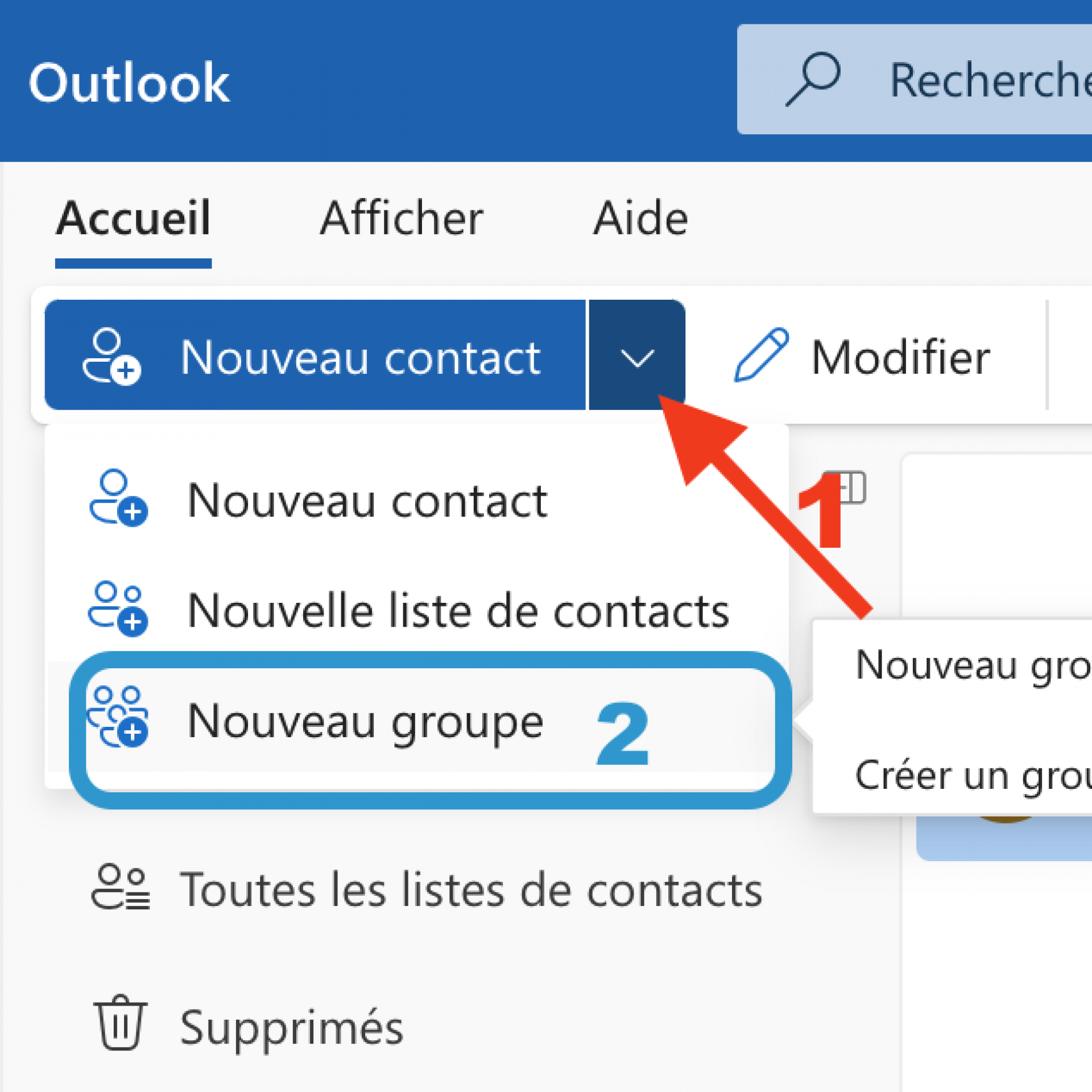Switch to the Afficher tab
Screen dimensions: 1092x1092
click(x=402, y=218)
